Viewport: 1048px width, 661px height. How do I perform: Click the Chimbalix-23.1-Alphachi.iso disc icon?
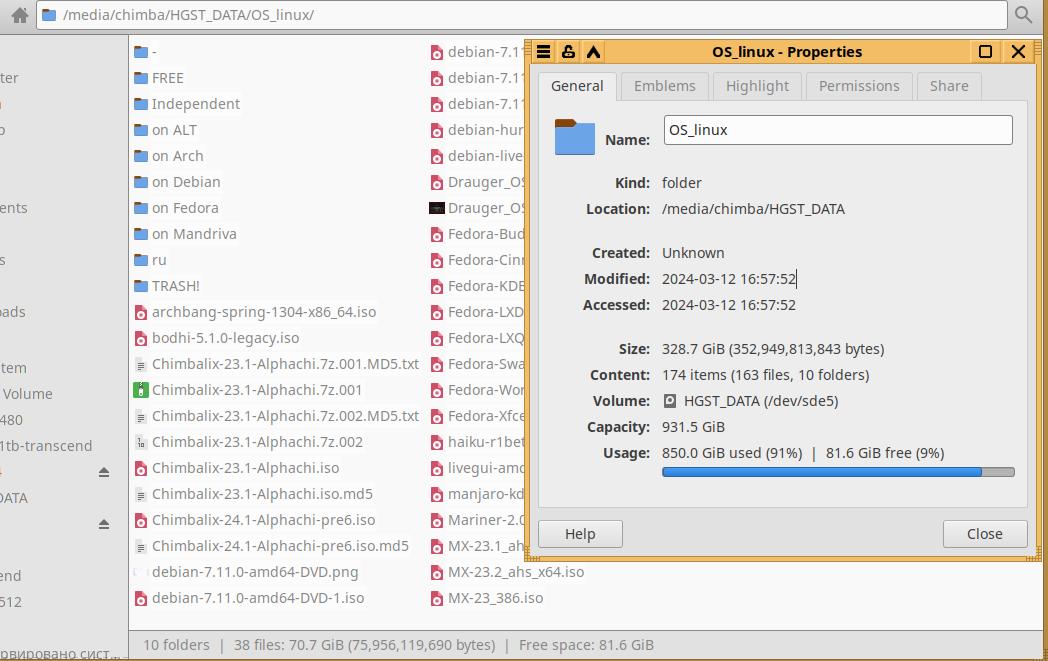pos(141,469)
